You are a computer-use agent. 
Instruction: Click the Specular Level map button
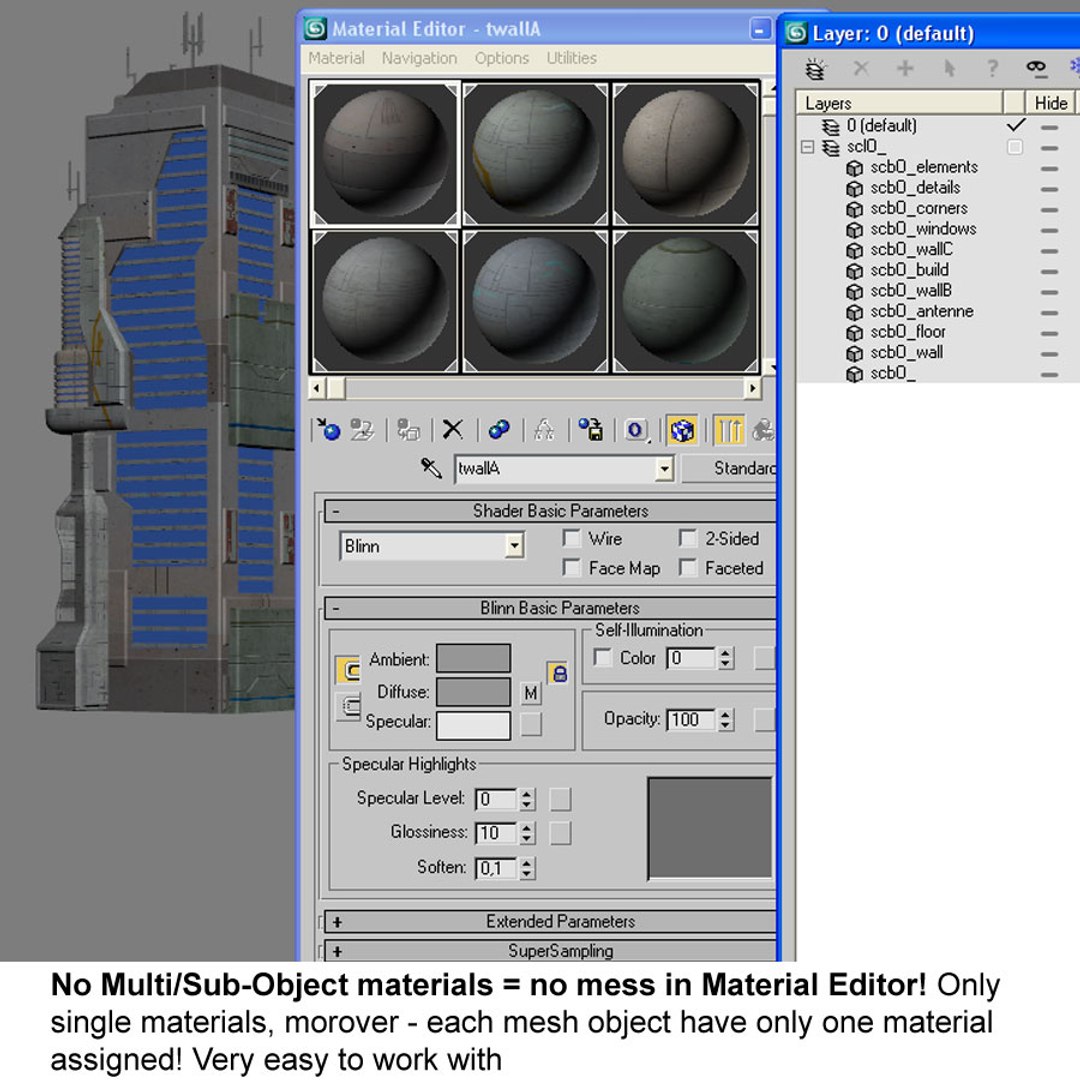tap(560, 799)
